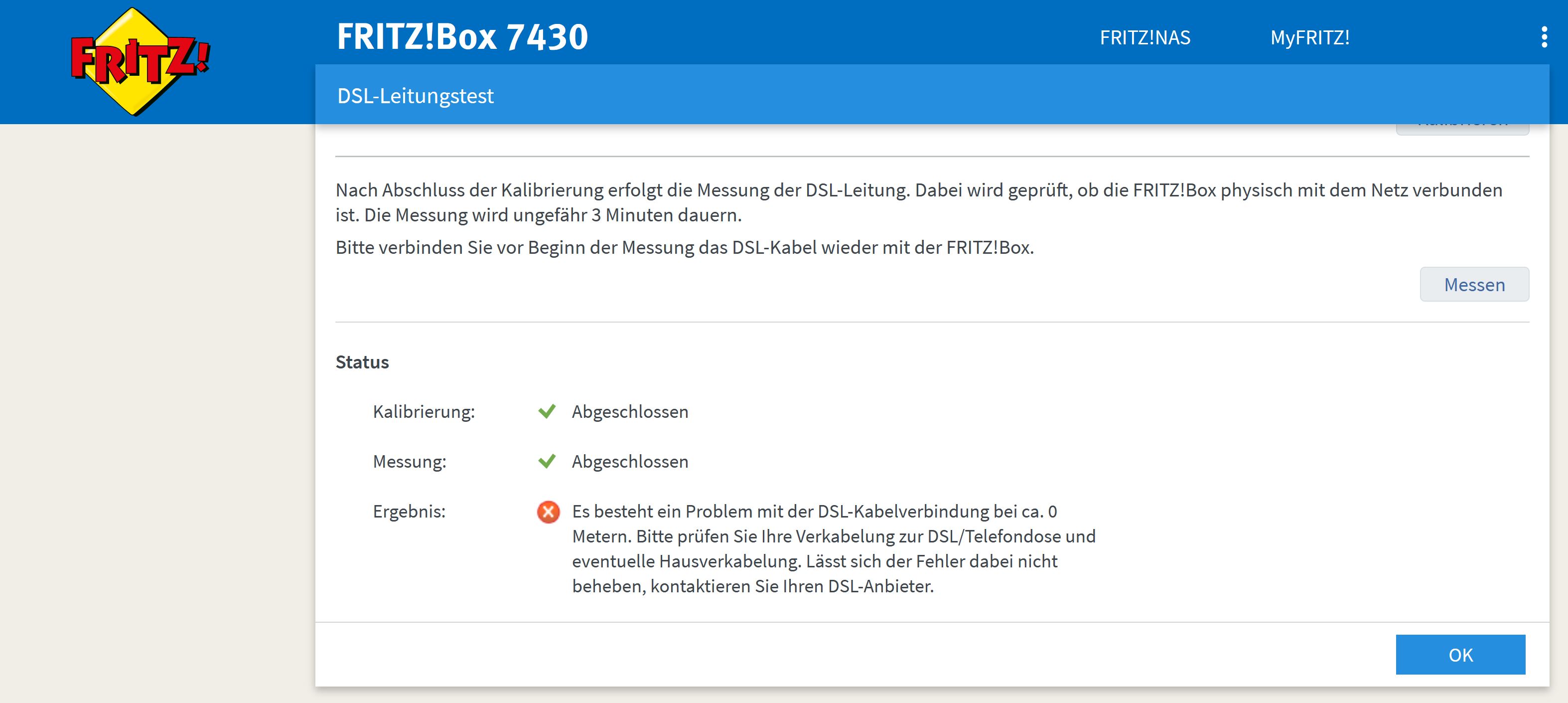The image size is (1568, 703).
Task: Click the Status section heading
Action: 362,362
